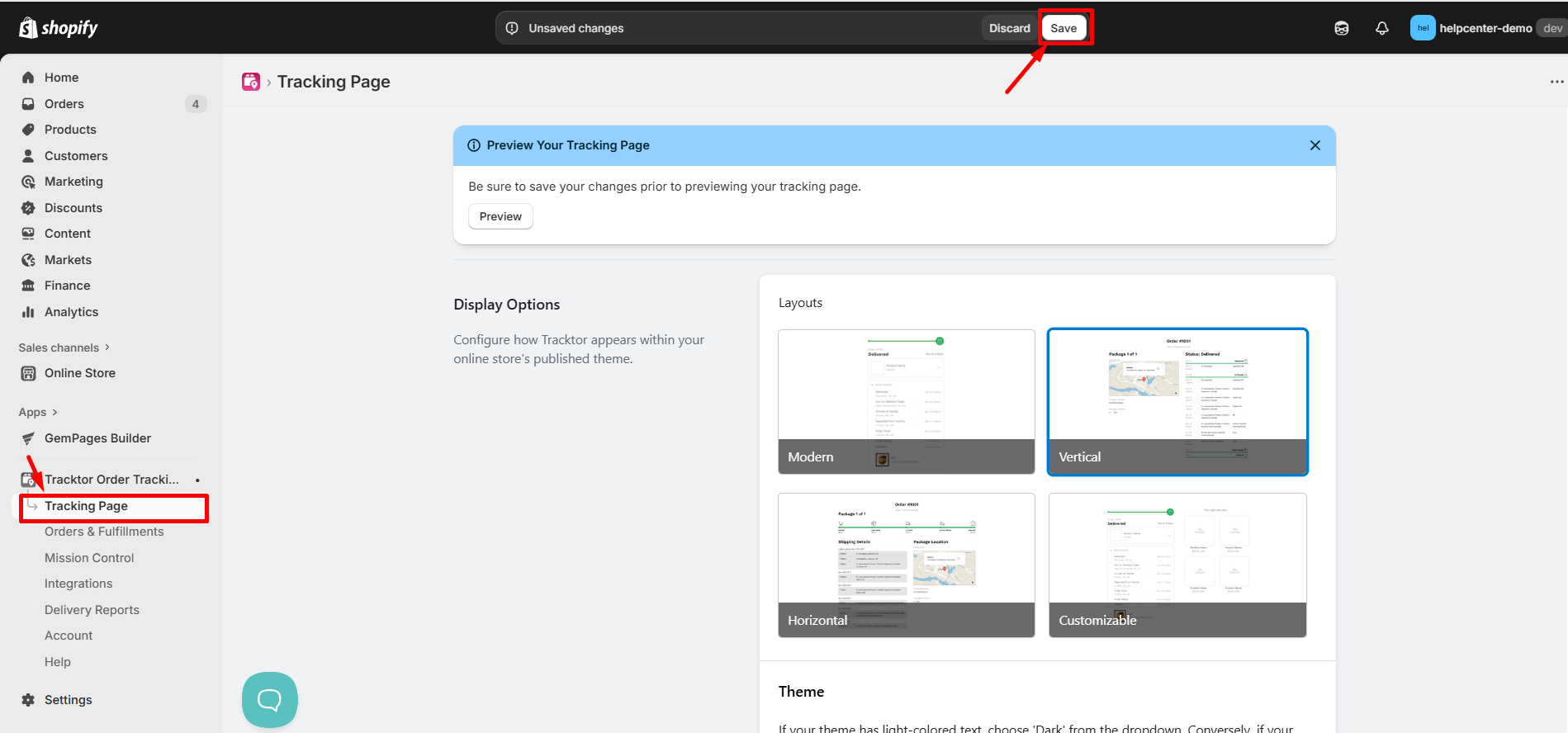Click the Shopify logo
Viewport: 1568px width, 733px height.
point(58,28)
